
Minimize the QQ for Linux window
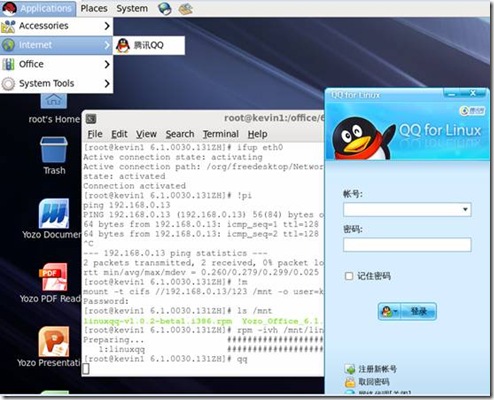[x=452, y=94]
